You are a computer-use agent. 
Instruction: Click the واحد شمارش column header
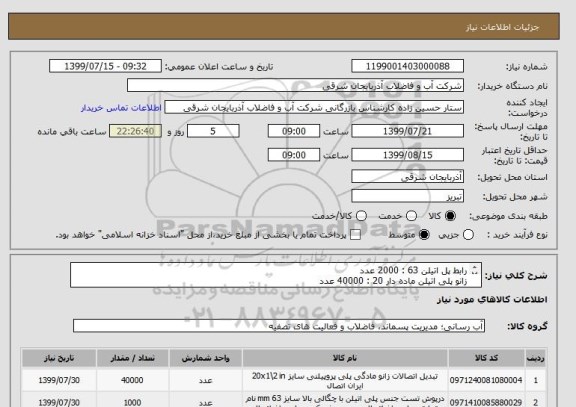[205, 358]
